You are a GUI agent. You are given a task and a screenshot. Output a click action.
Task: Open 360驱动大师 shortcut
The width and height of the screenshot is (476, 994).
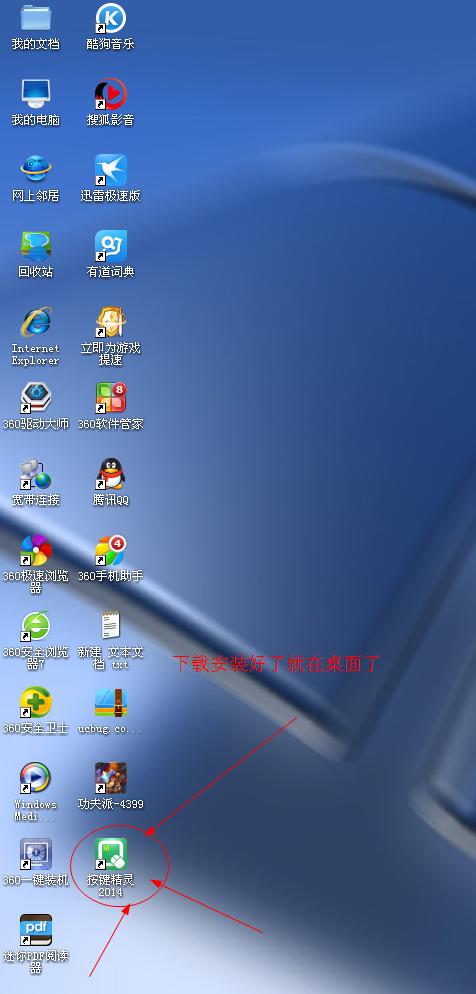click(35, 398)
